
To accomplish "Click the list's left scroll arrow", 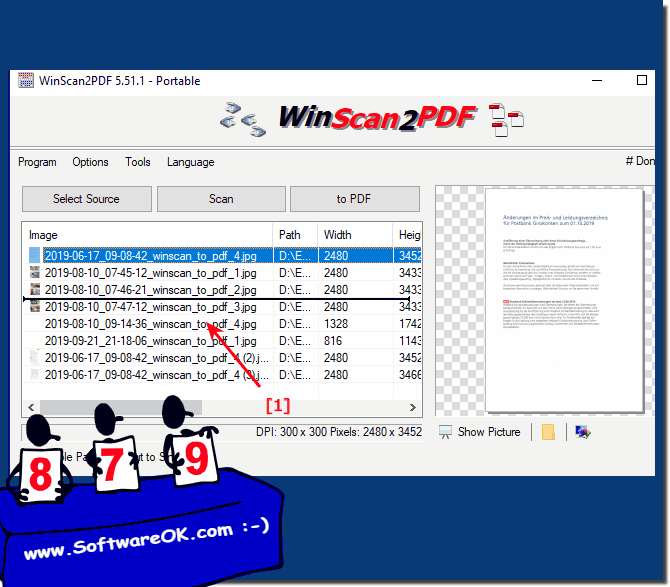I will pyautogui.click(x=31, y=408).
